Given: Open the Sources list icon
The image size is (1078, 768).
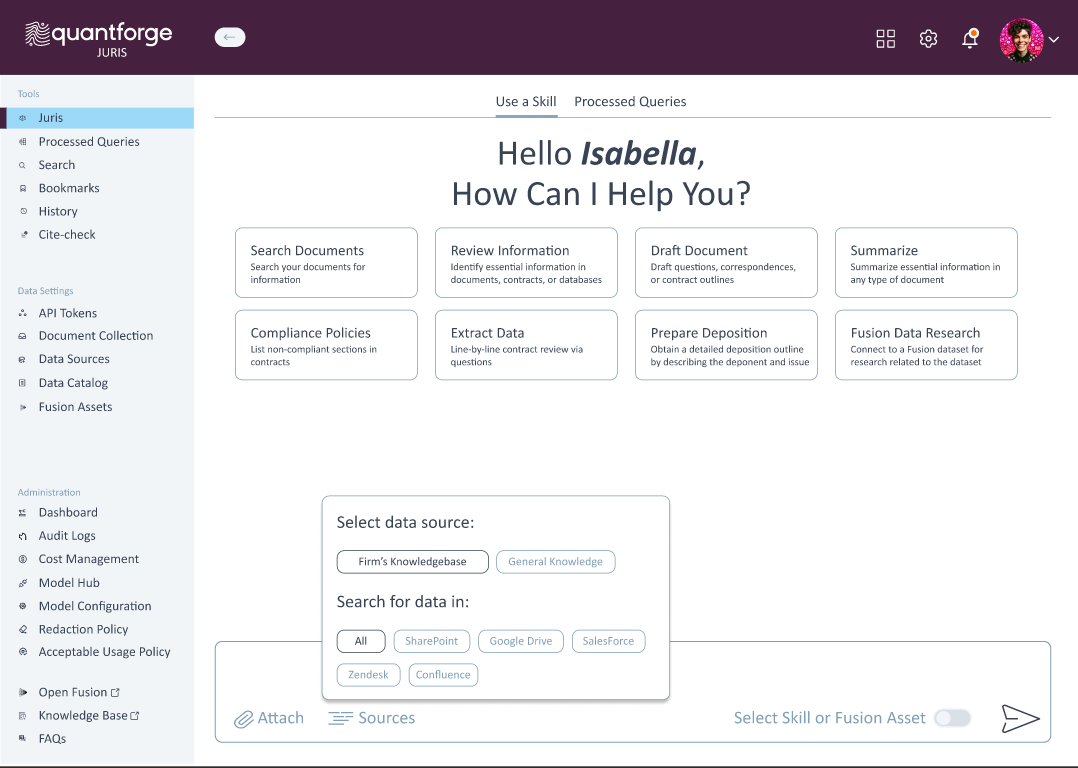Looking at the screenshot, I should click(341, 718).
